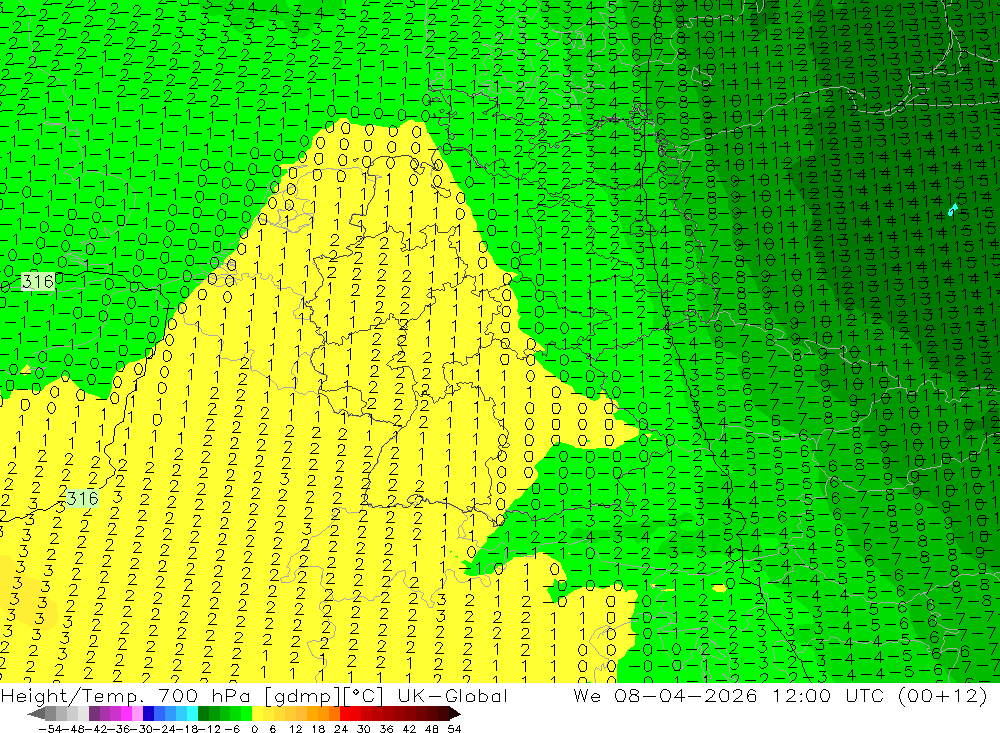Click the '0' value on the legend

(x=254, y=729)
